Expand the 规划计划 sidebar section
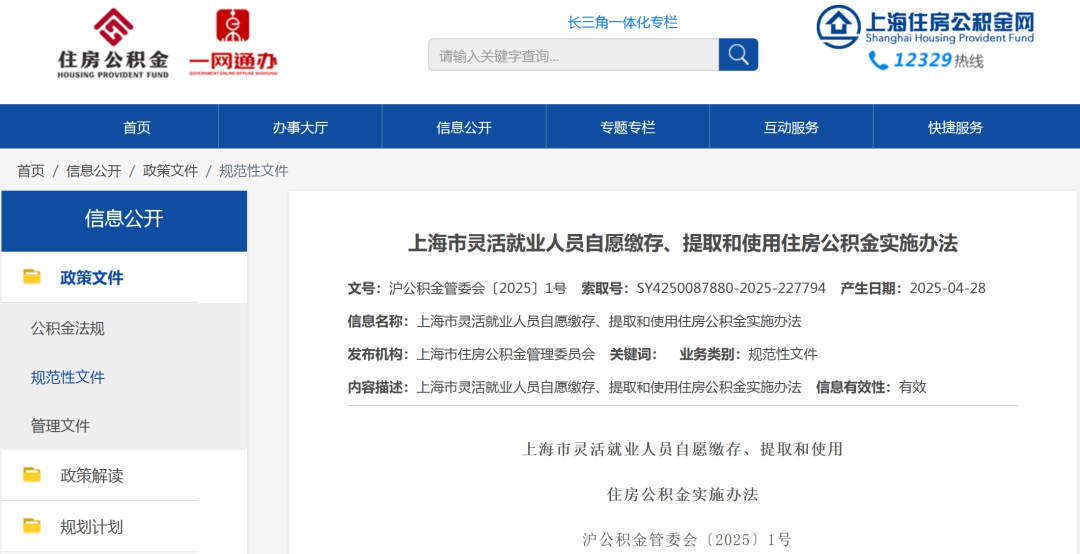Image resolution: width=1080 pixels, height=554 pixels. point(92,527)
